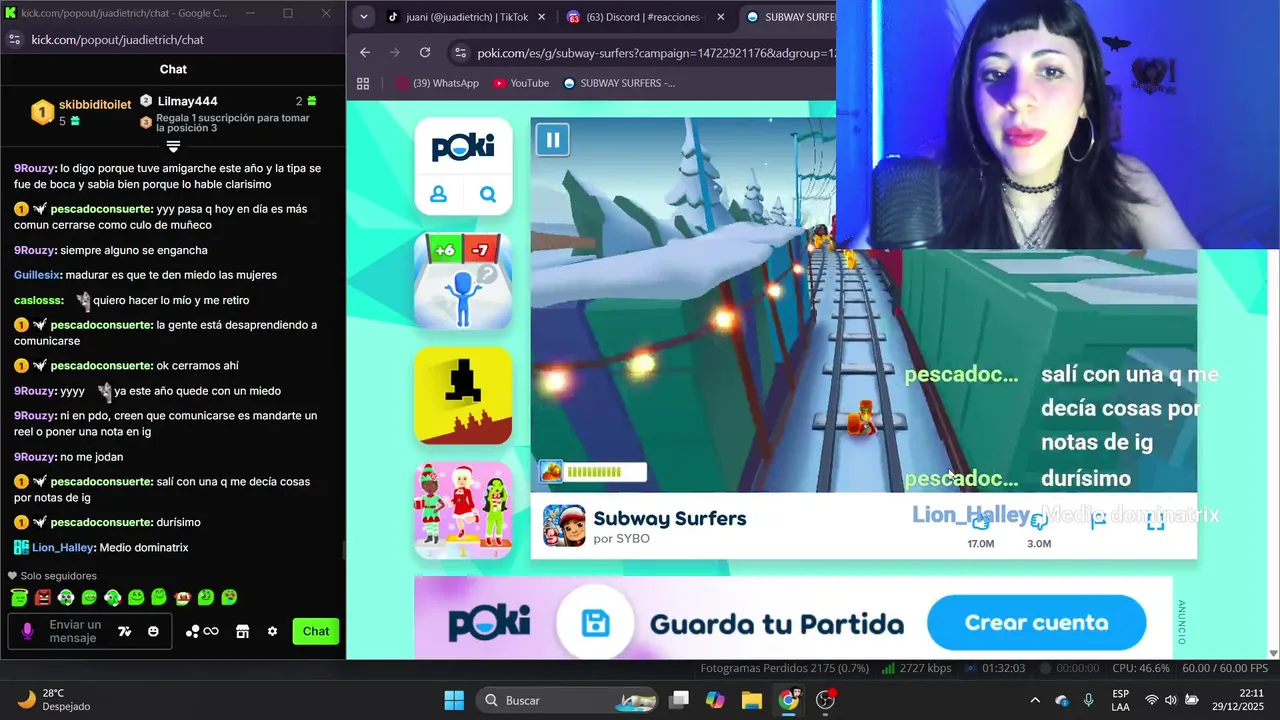1280x720 pixels.
Task: Open Chrome from the taskbar
Action: pos(789,700)
